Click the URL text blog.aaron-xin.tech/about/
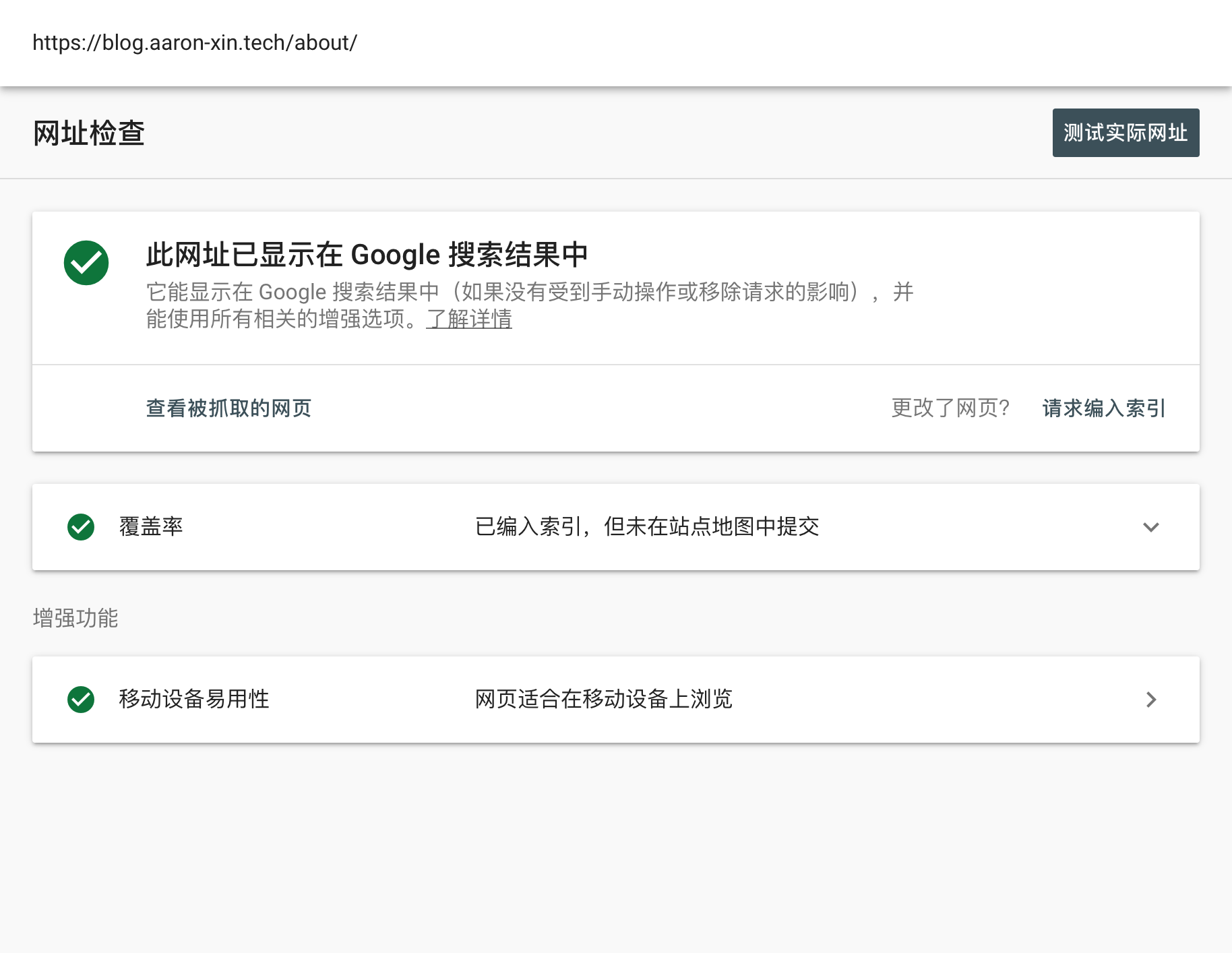The height and width of the screenshot is (953, 1232). point(195,42)
